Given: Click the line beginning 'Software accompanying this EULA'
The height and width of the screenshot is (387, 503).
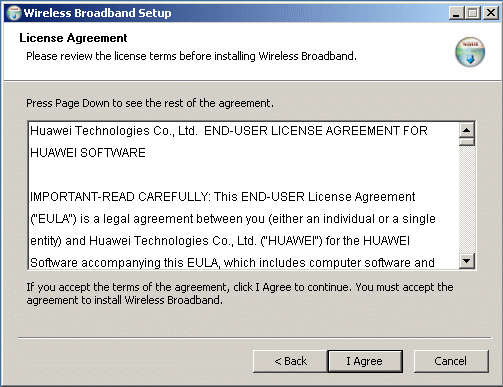Looking at the screenshot, I should (x=232, y=263).
